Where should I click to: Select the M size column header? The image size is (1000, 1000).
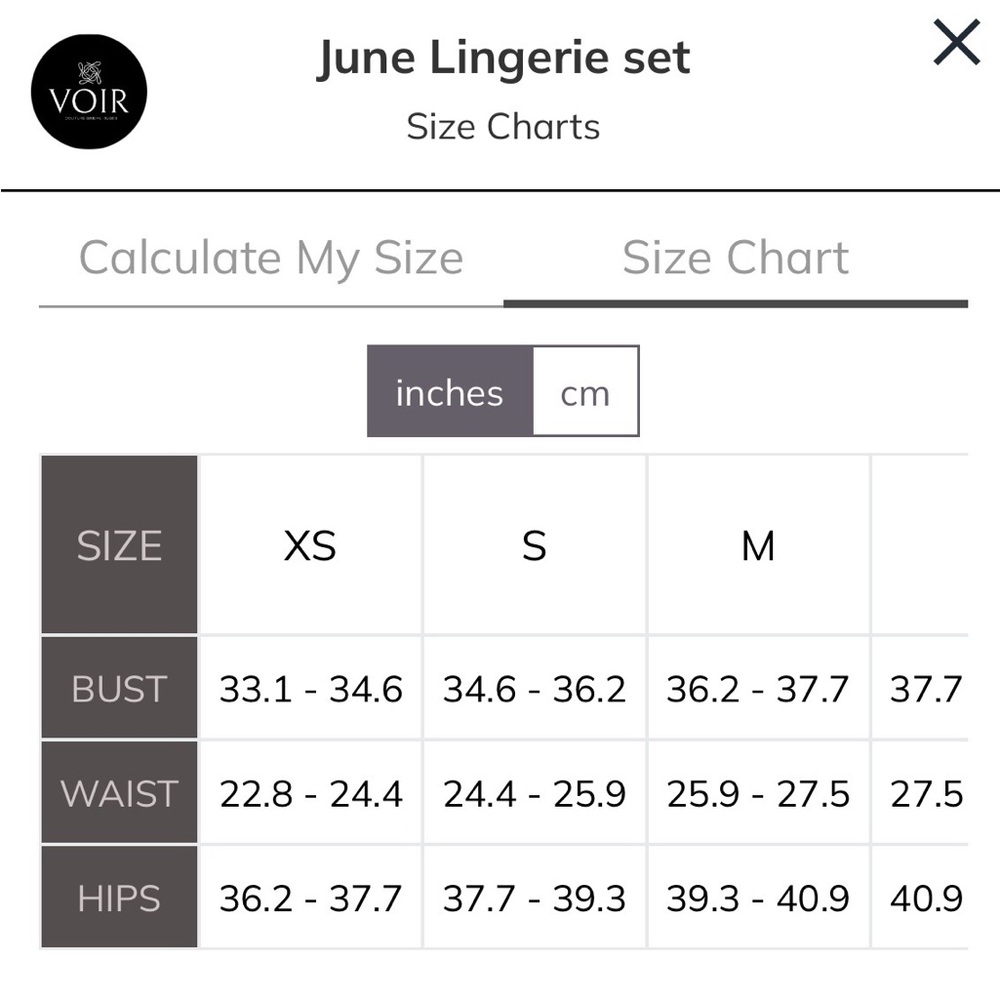pyautogui.click(x=758, y=545)
